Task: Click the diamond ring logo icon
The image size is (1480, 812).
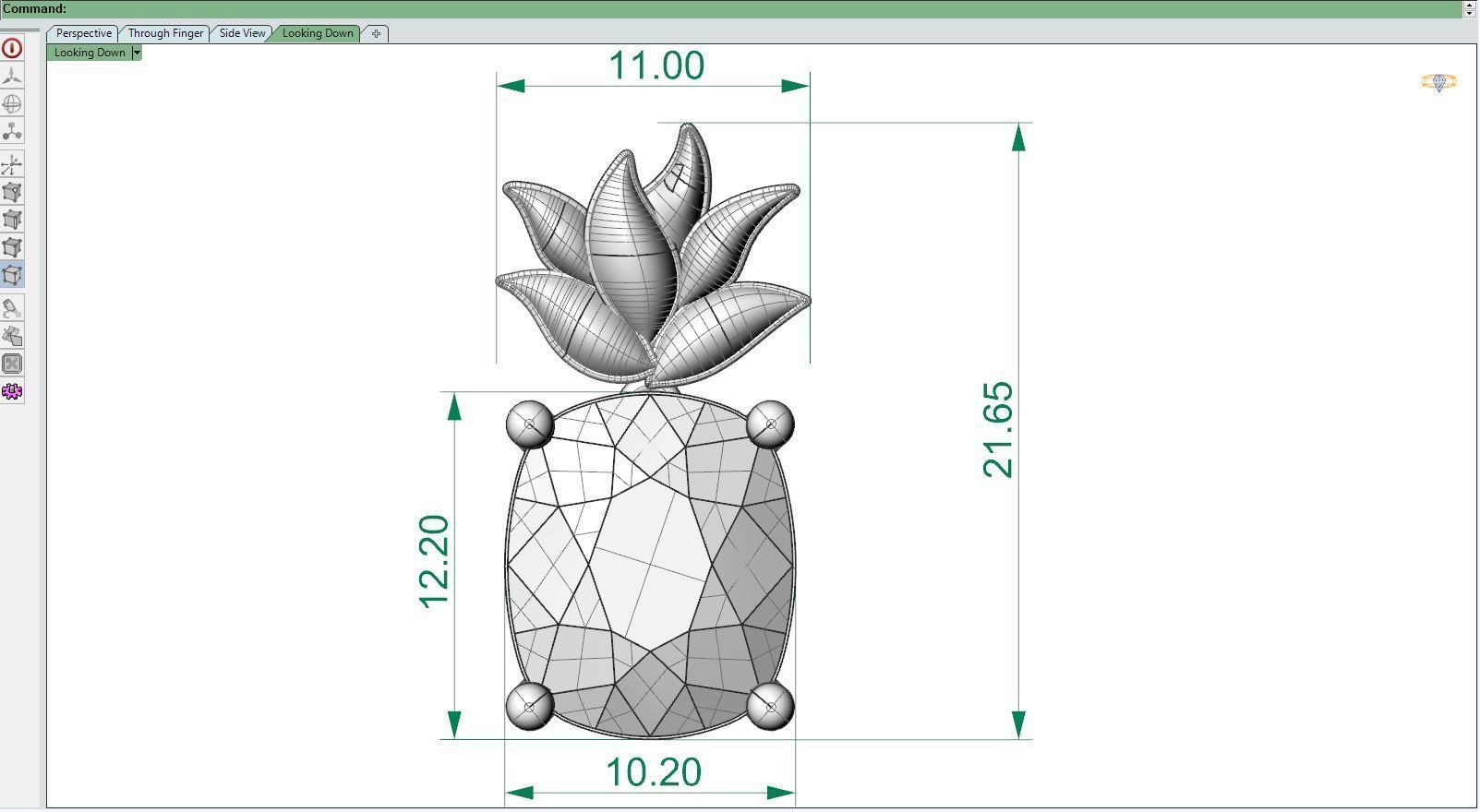Action: (1438, 82)
